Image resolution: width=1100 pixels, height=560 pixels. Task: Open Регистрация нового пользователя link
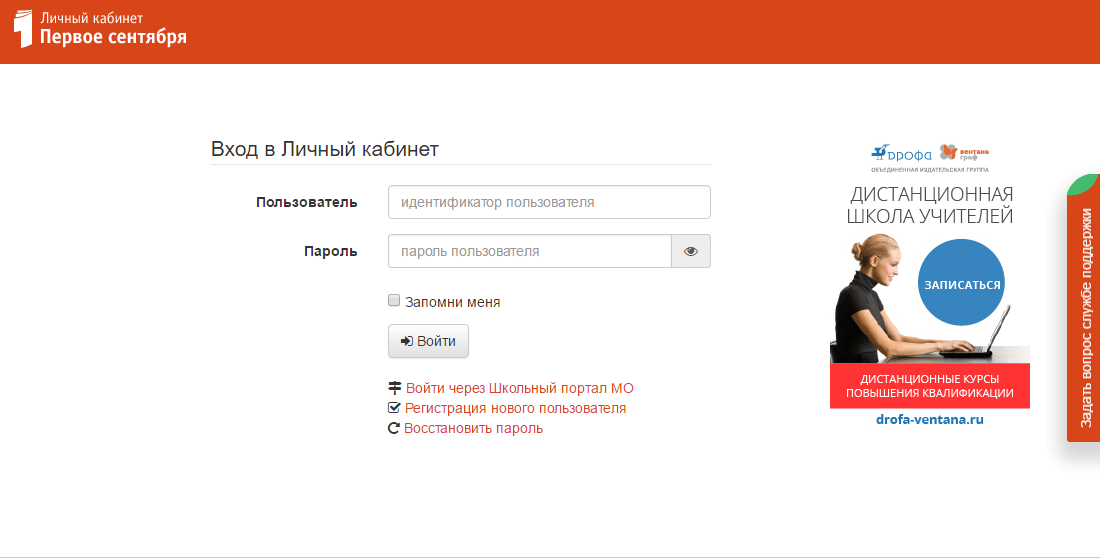pyautogui.click(x=516, y=408)
